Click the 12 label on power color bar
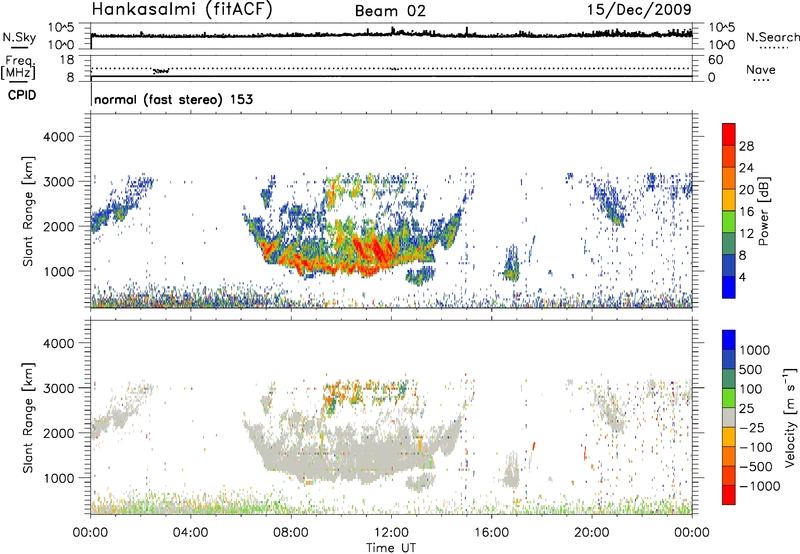This screenshot has width=800, height=554. click(x=746, y=234)
